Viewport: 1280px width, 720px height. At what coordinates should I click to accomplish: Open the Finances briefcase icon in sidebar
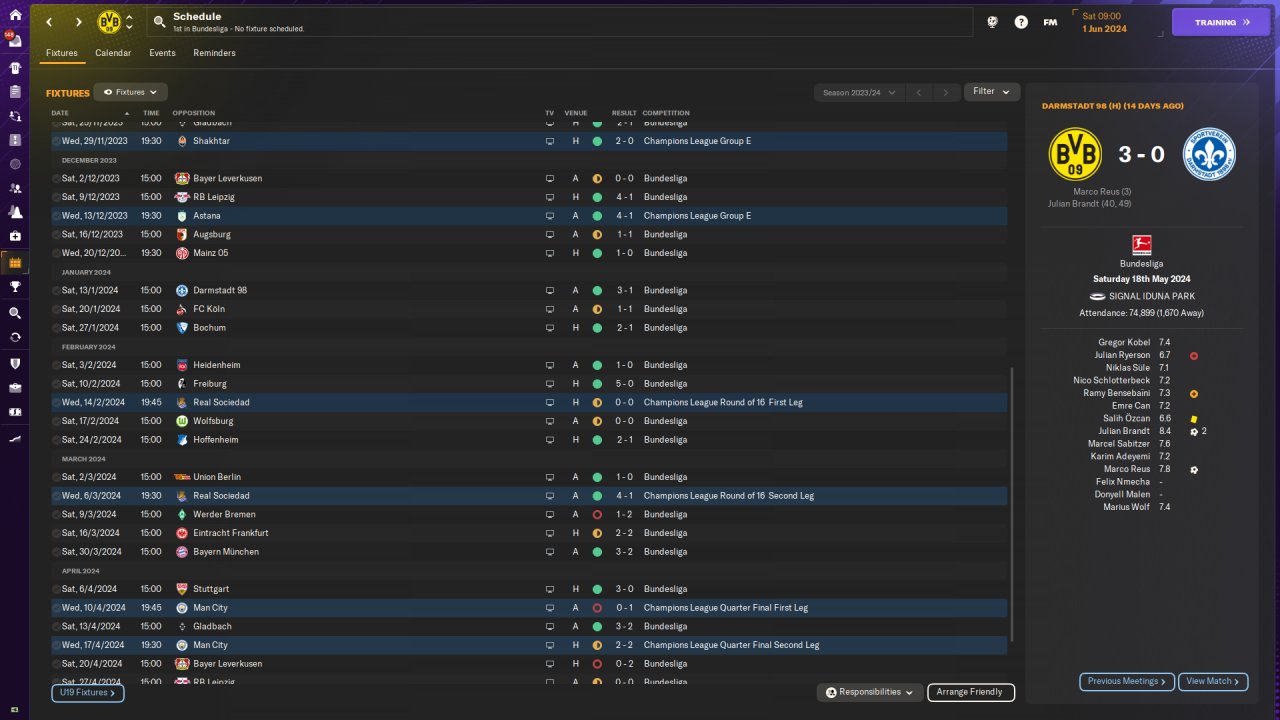[x=15, y=387]
